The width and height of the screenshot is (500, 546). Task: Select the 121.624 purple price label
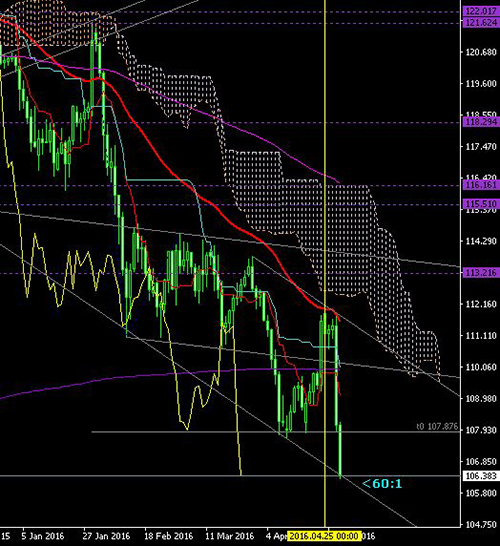click(x=481, y=23)
